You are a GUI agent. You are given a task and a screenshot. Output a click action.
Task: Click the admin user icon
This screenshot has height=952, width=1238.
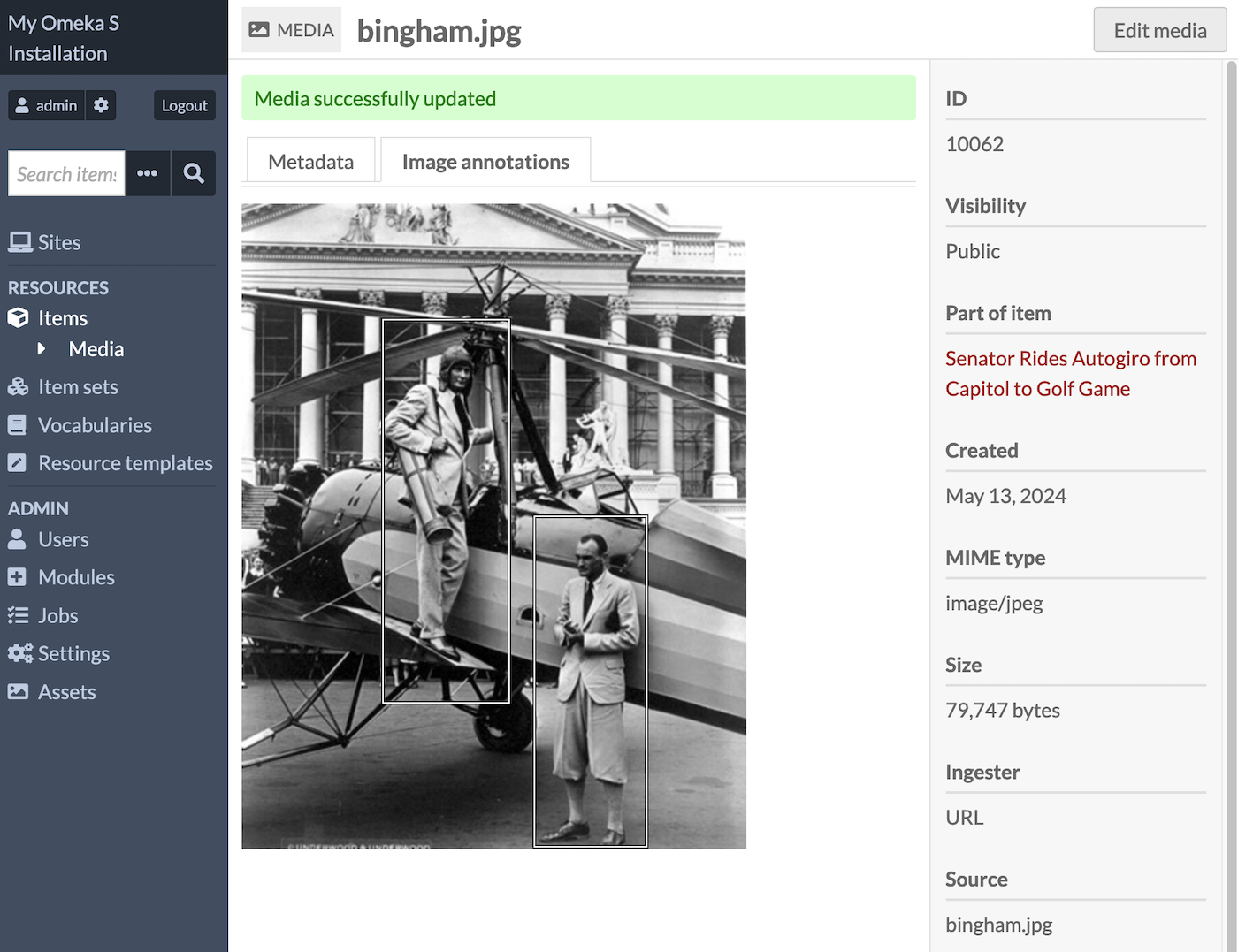(x=22, y=105)
